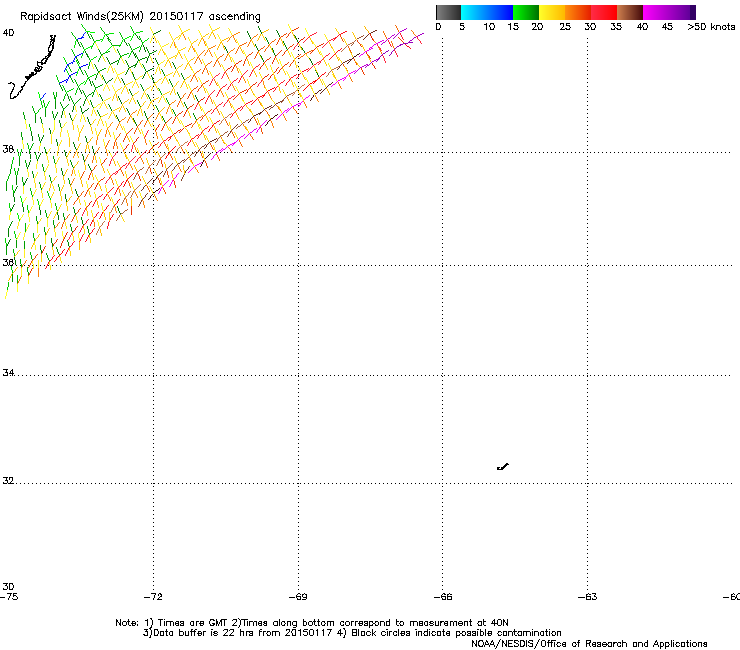The height and width of the screenshot is (650, 740).
Task: Click the latitude label 38
Action: point(8,149)
